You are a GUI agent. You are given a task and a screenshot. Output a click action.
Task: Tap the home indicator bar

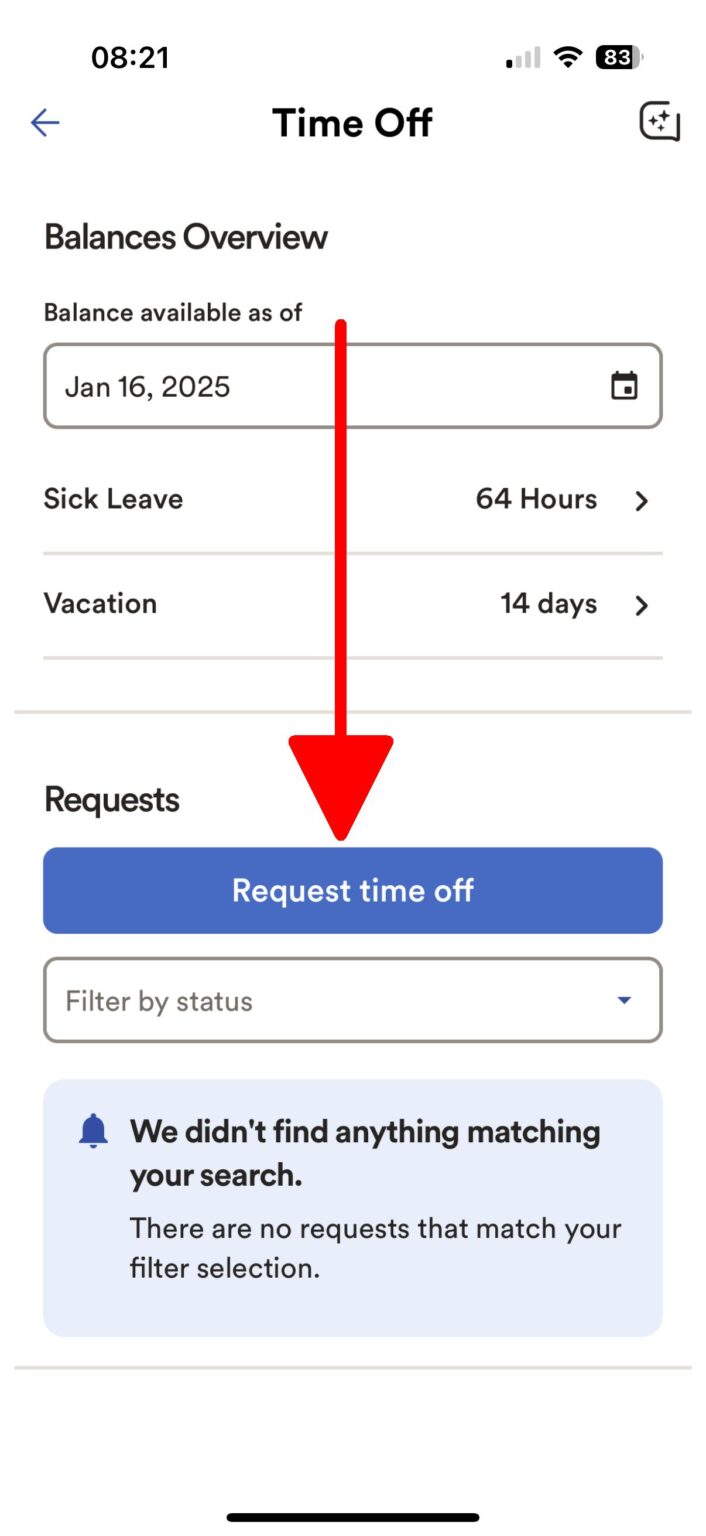click(x=352, y=1517)
